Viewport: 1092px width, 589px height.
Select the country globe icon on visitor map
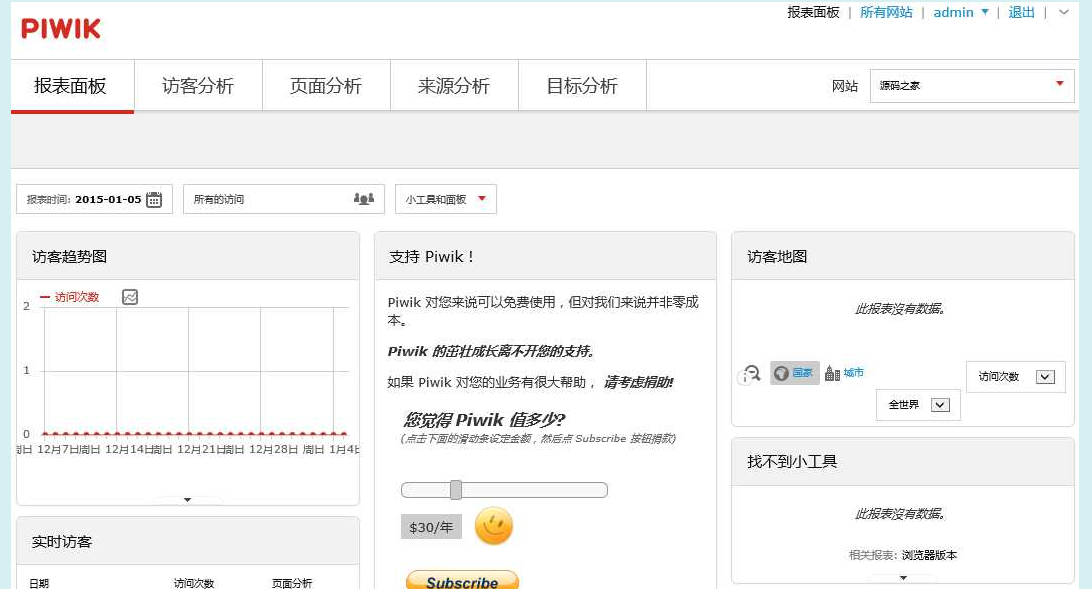pos(781,373)
